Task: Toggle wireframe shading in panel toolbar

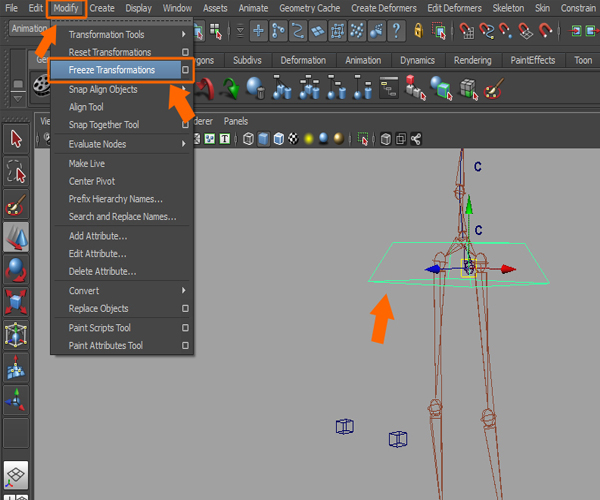Action: 248,139
